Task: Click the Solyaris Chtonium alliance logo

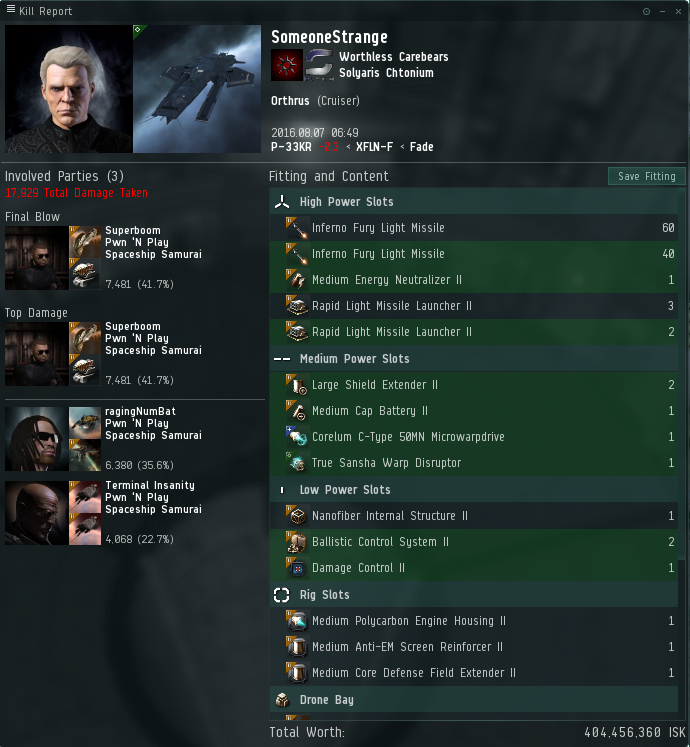Action: 319,65
